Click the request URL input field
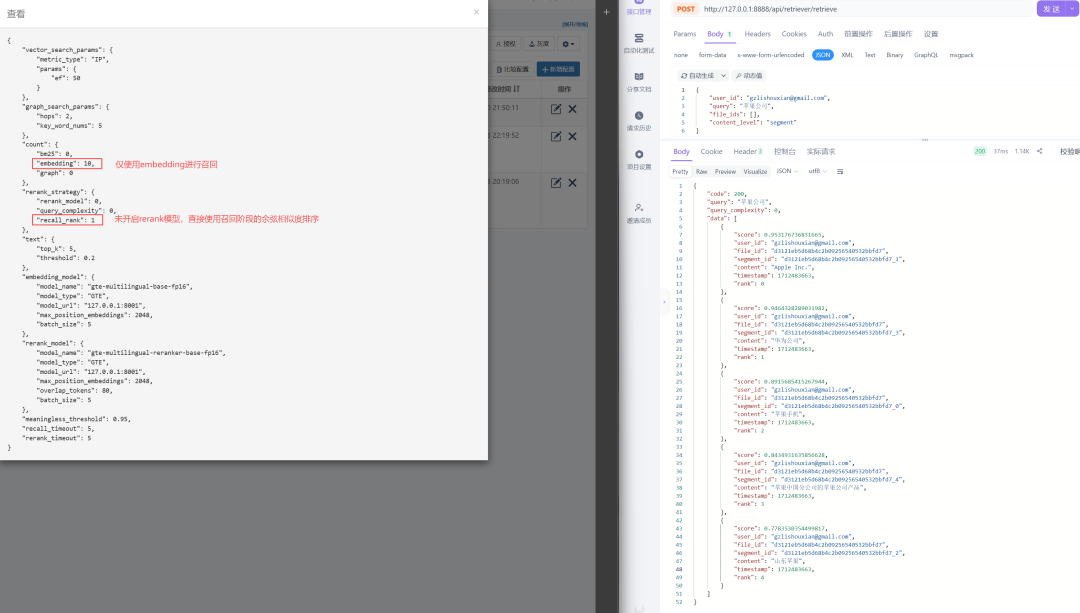This screenshot has width=1080, height=613. [x=864, y=9]
